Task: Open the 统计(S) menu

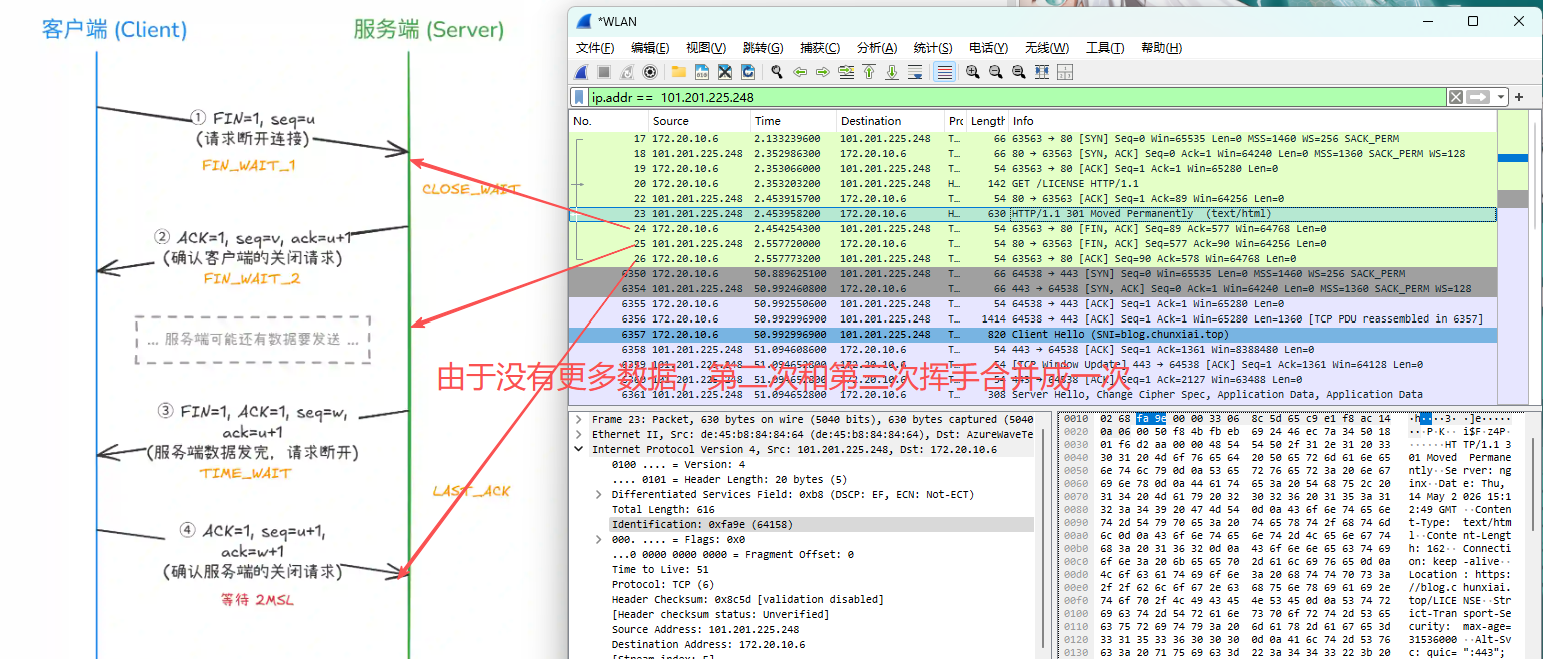Action: point(933,48)
